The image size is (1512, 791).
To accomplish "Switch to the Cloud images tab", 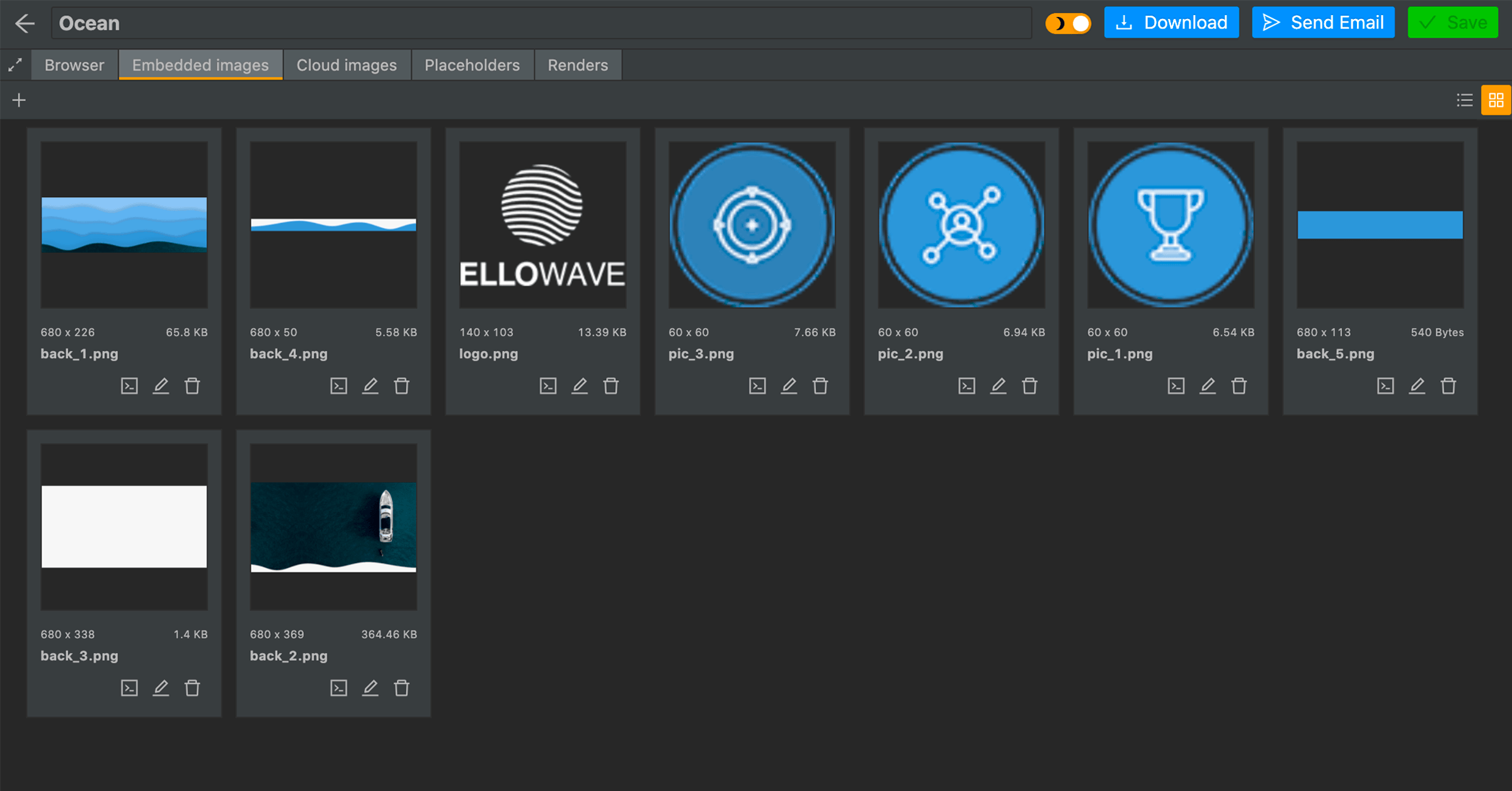I will [346, 65].
